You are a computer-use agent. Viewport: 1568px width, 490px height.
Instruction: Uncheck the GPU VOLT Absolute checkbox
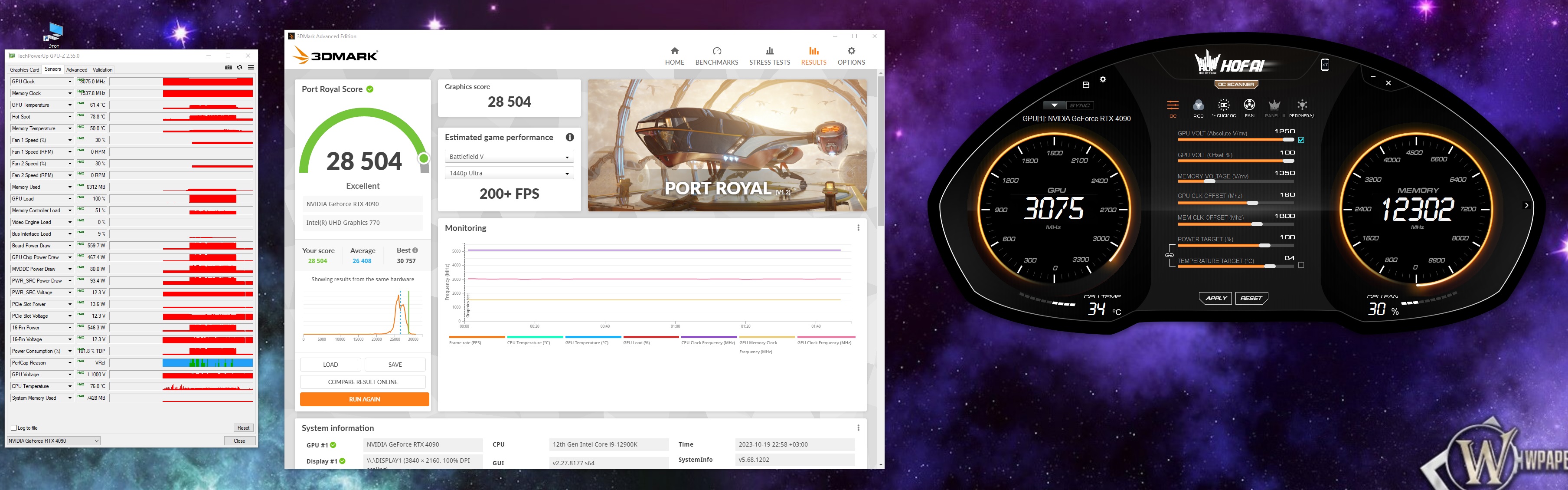click(1301, 140)
